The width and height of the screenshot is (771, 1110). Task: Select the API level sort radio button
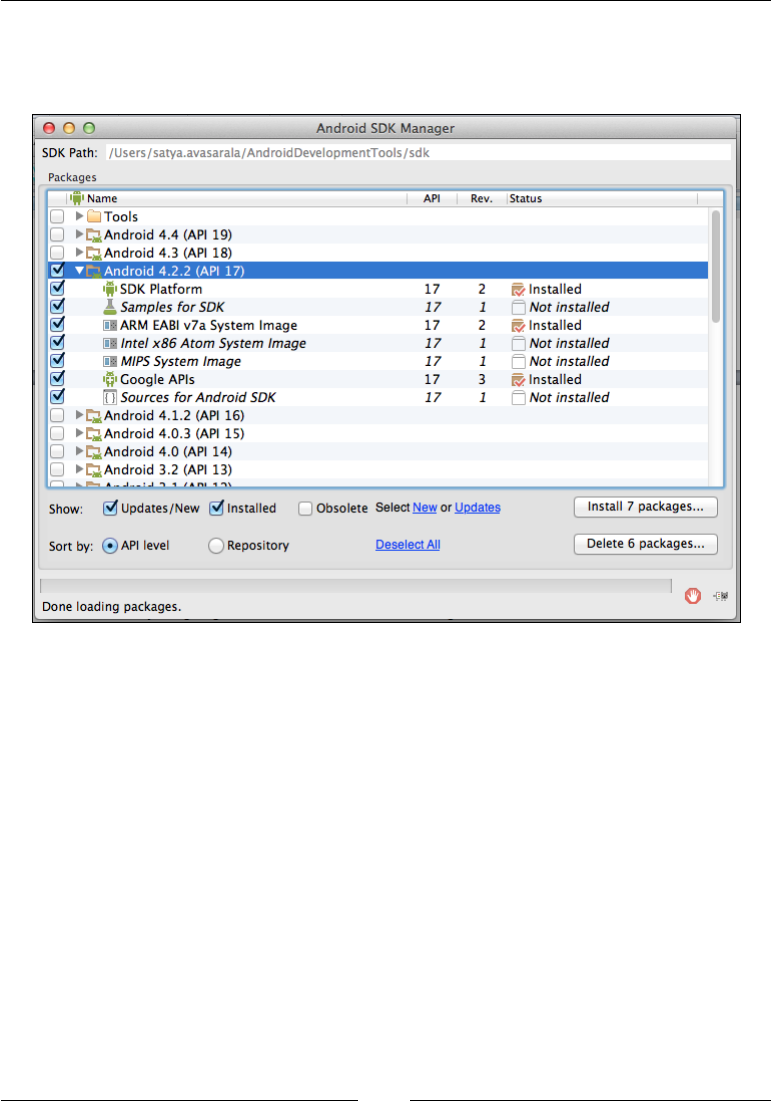(110, 546)
